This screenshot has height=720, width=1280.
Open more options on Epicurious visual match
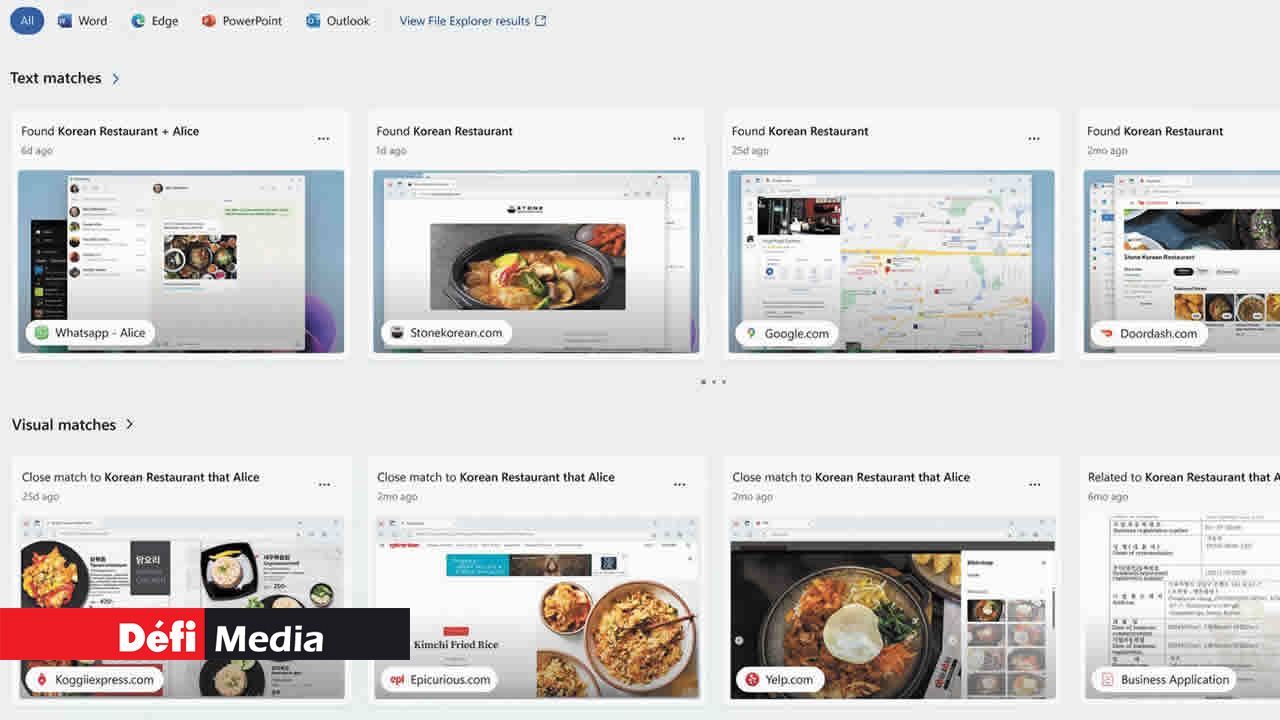(679, 485)
